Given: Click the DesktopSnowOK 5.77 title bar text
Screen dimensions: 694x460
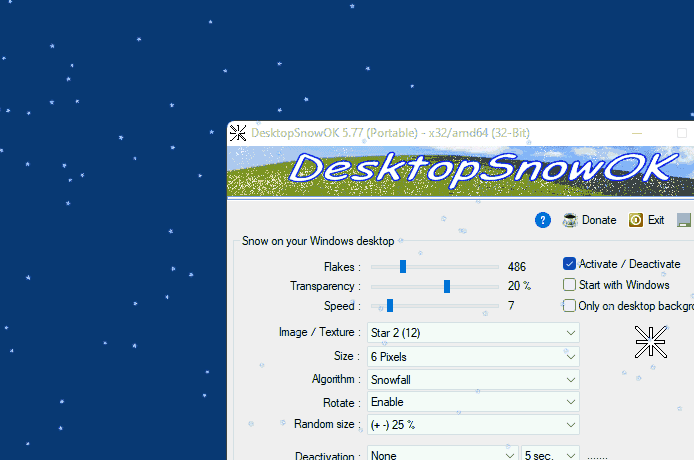Looking at the screenshot, I should (390, 133).
